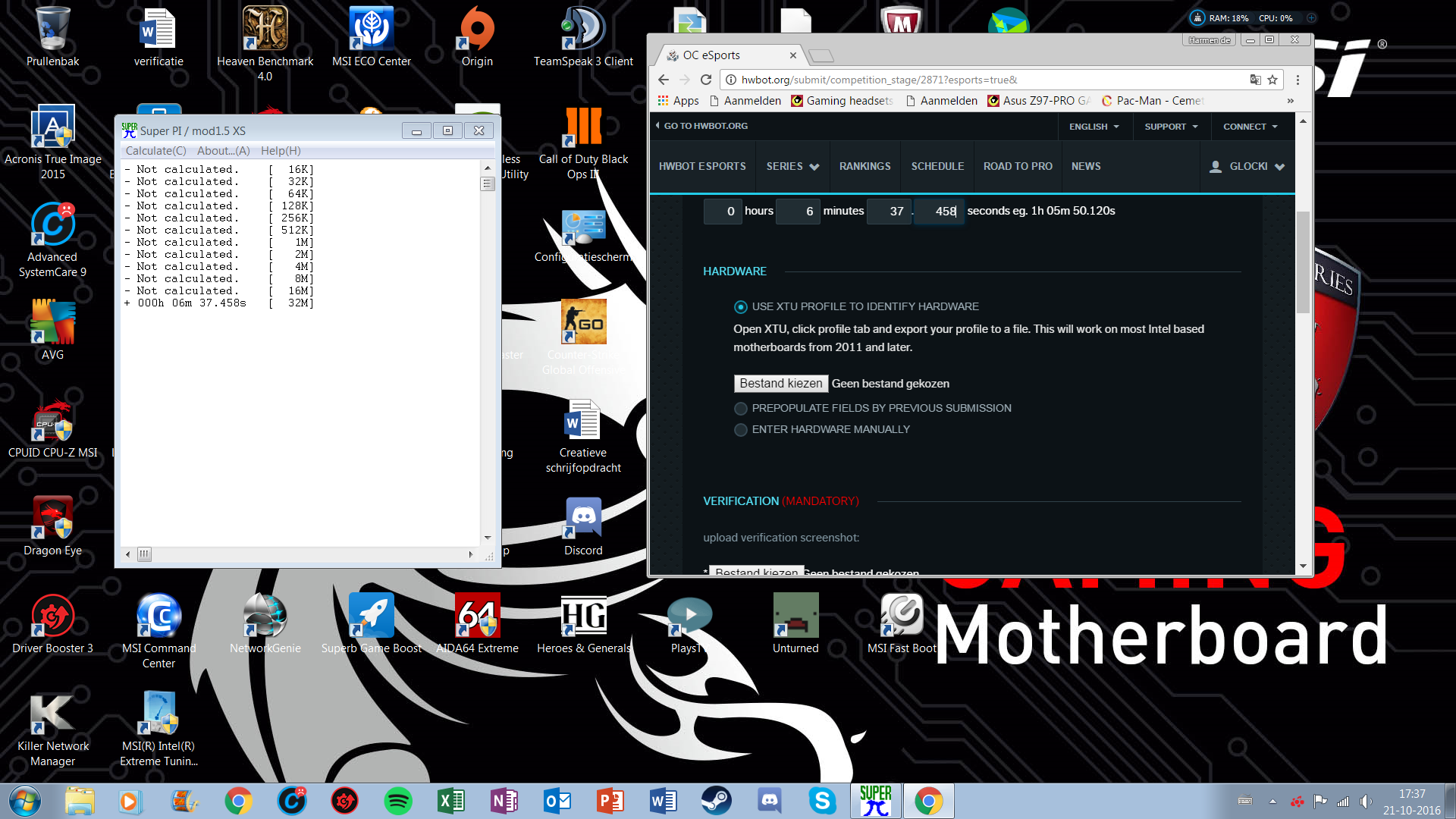This screenshot has height=819, width=1456.
Task: Switch to Super PI in taskbar
Action: pyautogui.click(x=875, y=801)
